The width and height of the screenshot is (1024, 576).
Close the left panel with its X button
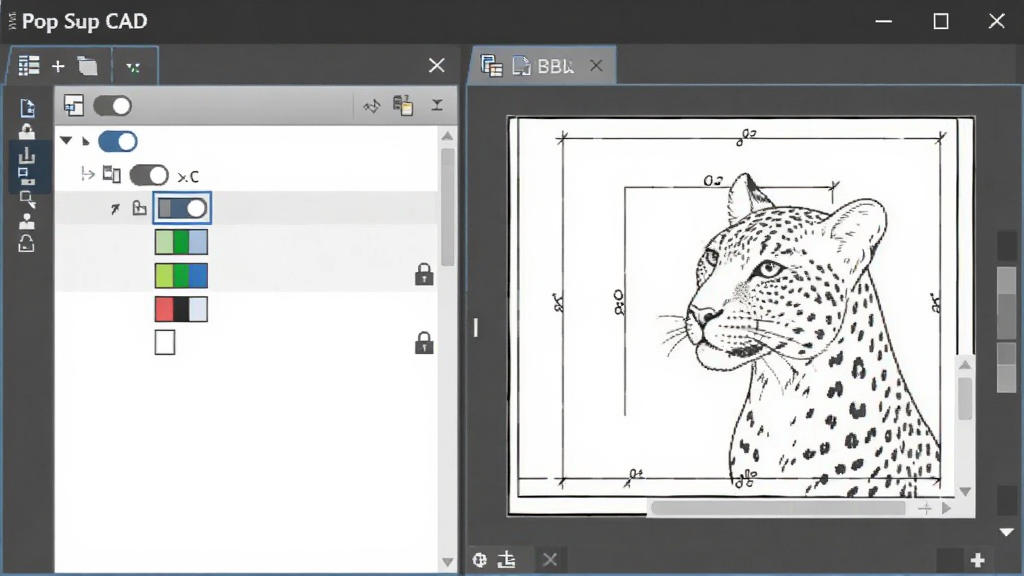436,65
